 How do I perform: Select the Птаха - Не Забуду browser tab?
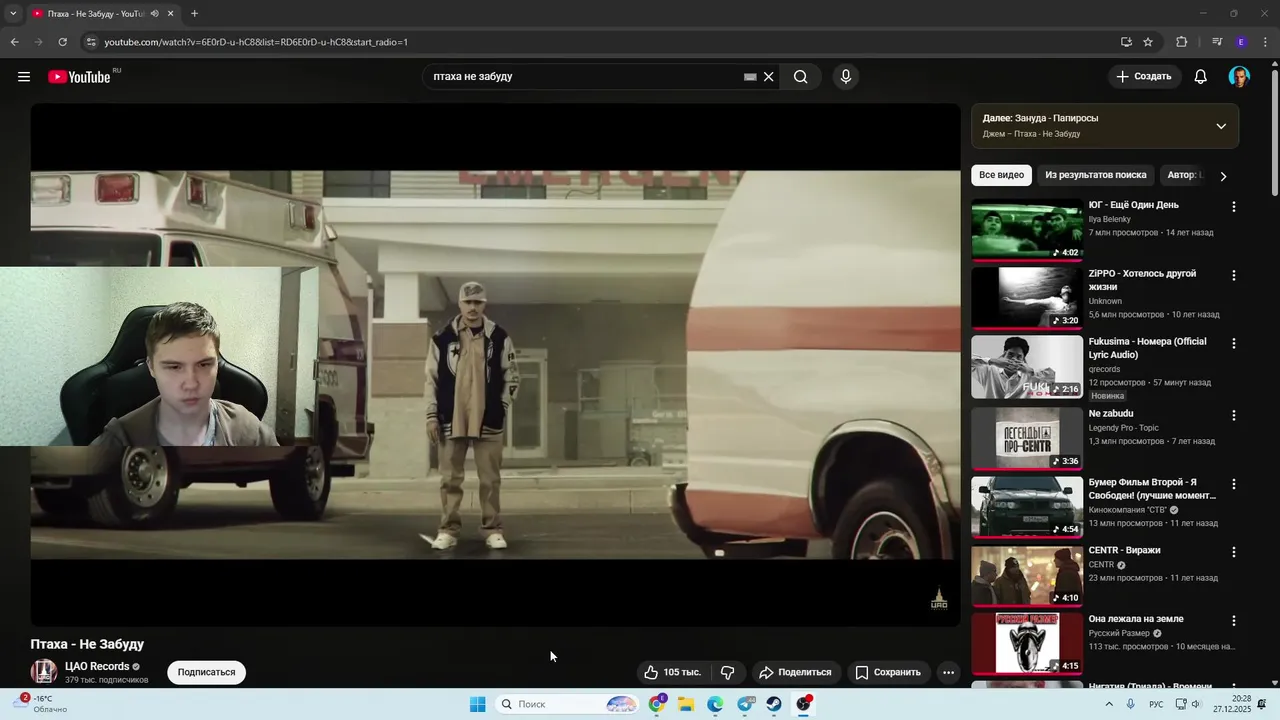pos(94,14)
